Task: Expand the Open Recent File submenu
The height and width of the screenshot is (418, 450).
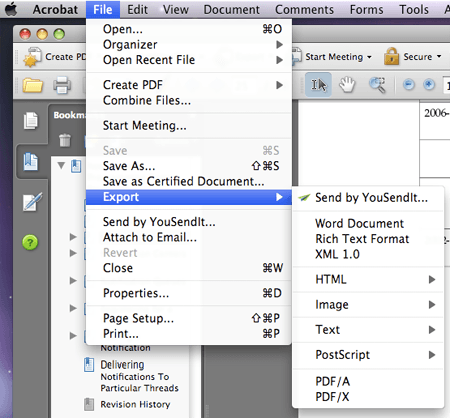Action: tap(189, 60)
